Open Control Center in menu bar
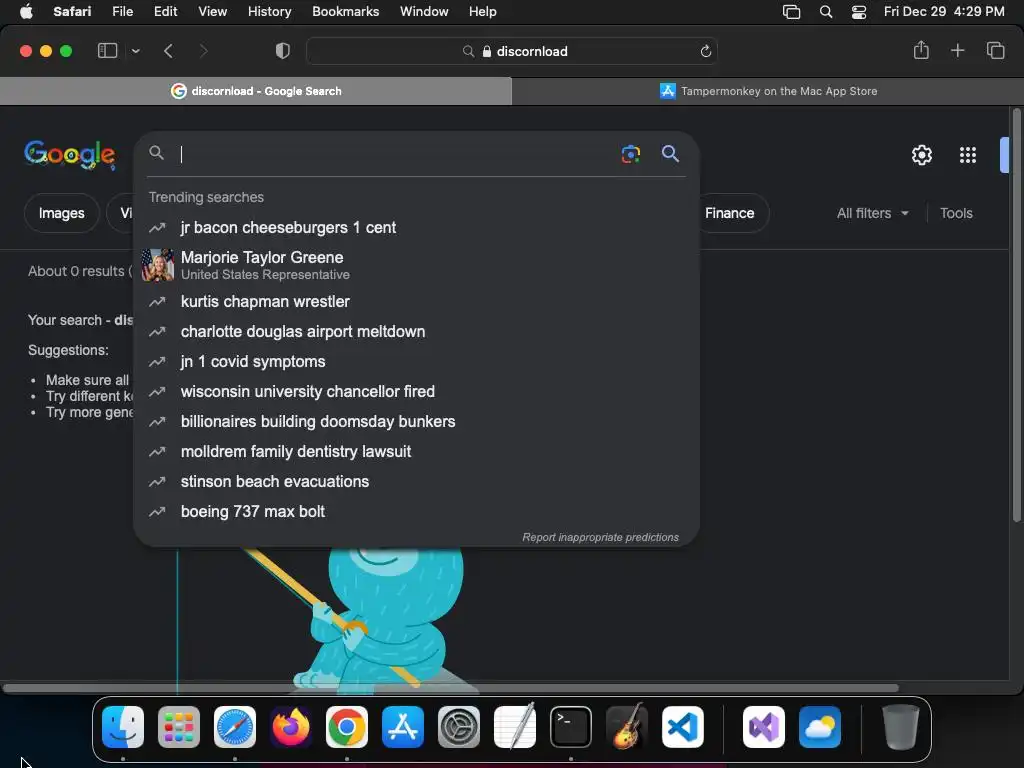Screen dimensions: 1024x768 click(x=859, y=12)
